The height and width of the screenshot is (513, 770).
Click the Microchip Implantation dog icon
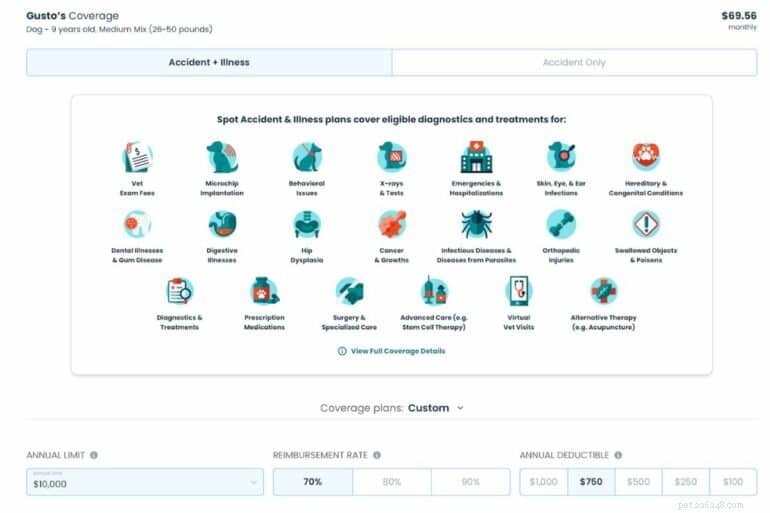[x=222, y=157]
